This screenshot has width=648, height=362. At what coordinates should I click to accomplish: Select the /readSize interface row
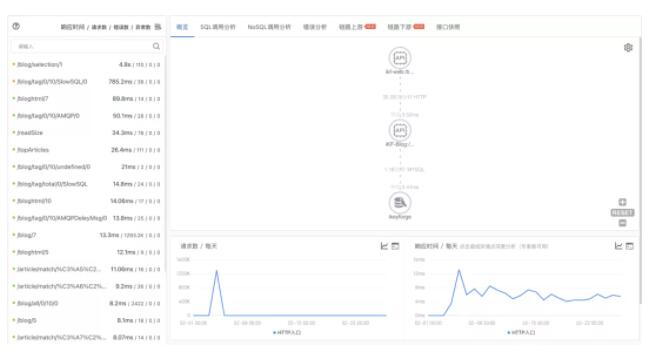(x=86, y=133)
